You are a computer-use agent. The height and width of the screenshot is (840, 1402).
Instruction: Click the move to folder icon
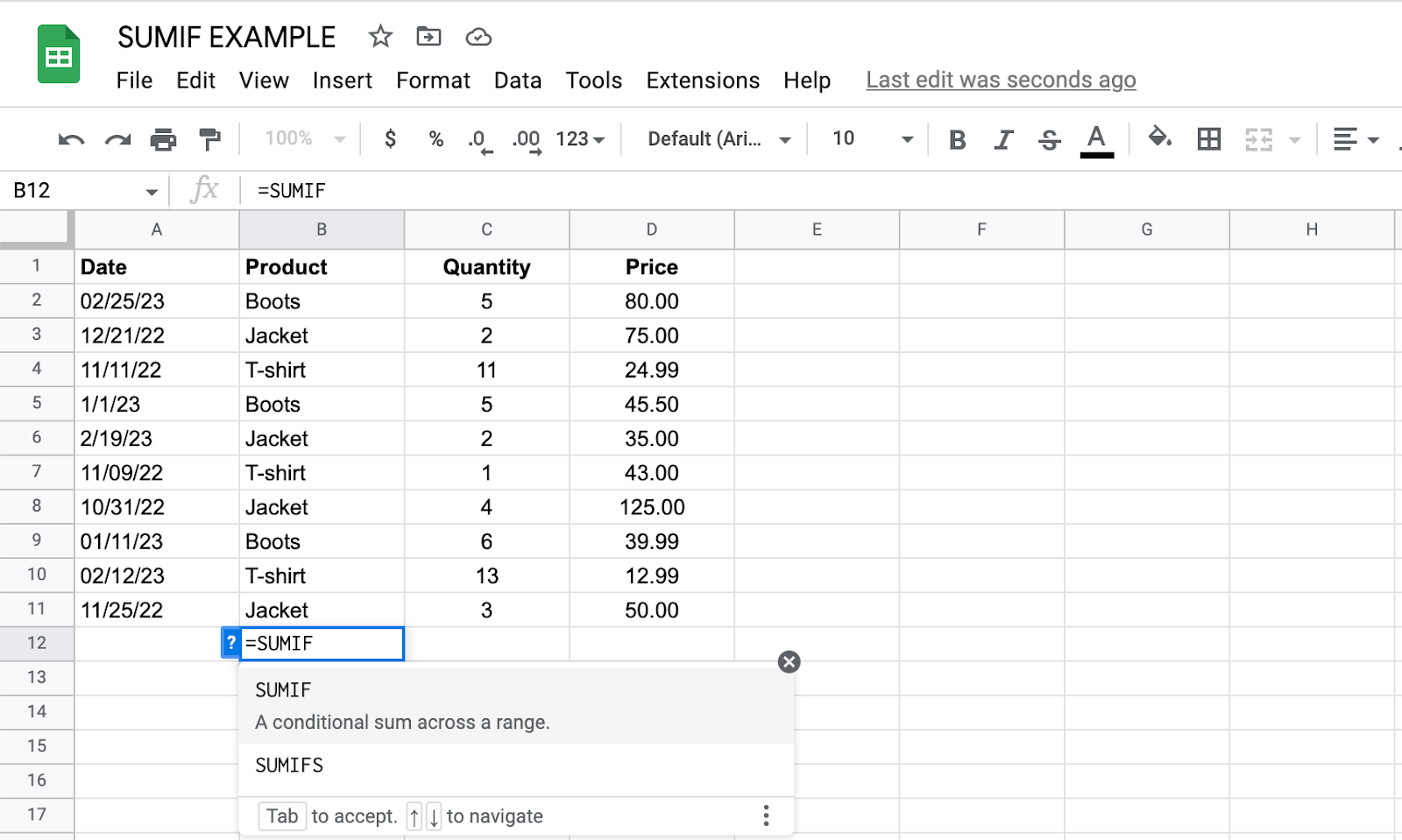[x=428, y=37]
